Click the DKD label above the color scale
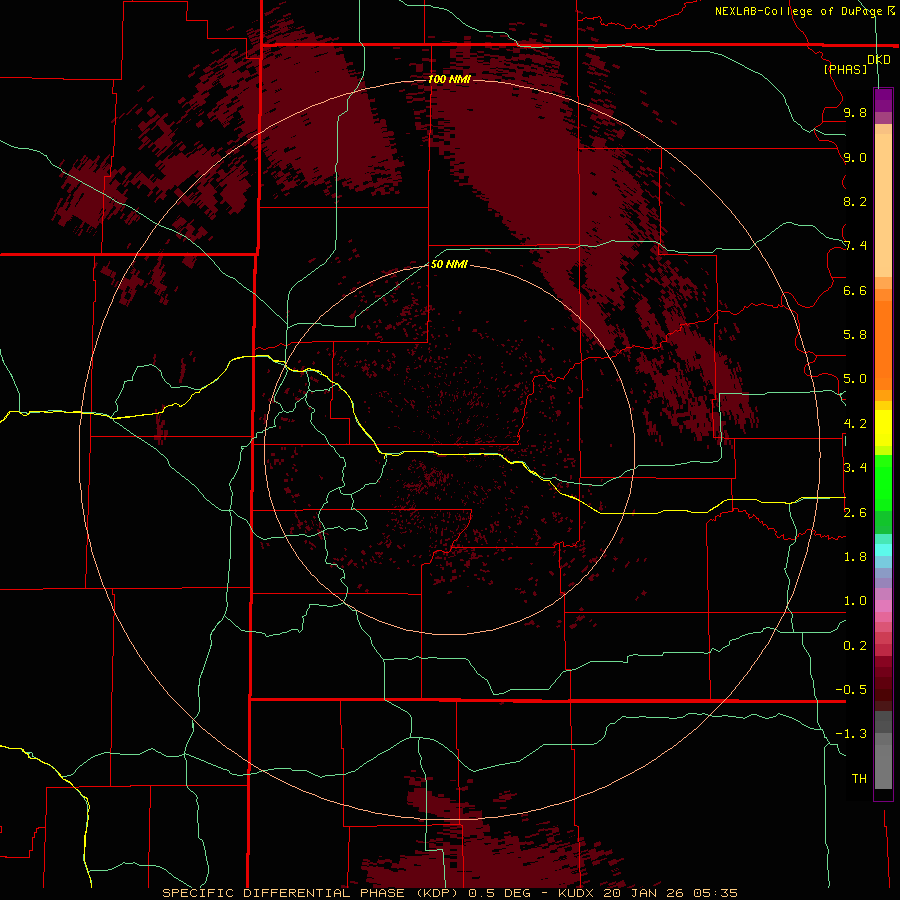900x900 pixels. tap(878, 60)
